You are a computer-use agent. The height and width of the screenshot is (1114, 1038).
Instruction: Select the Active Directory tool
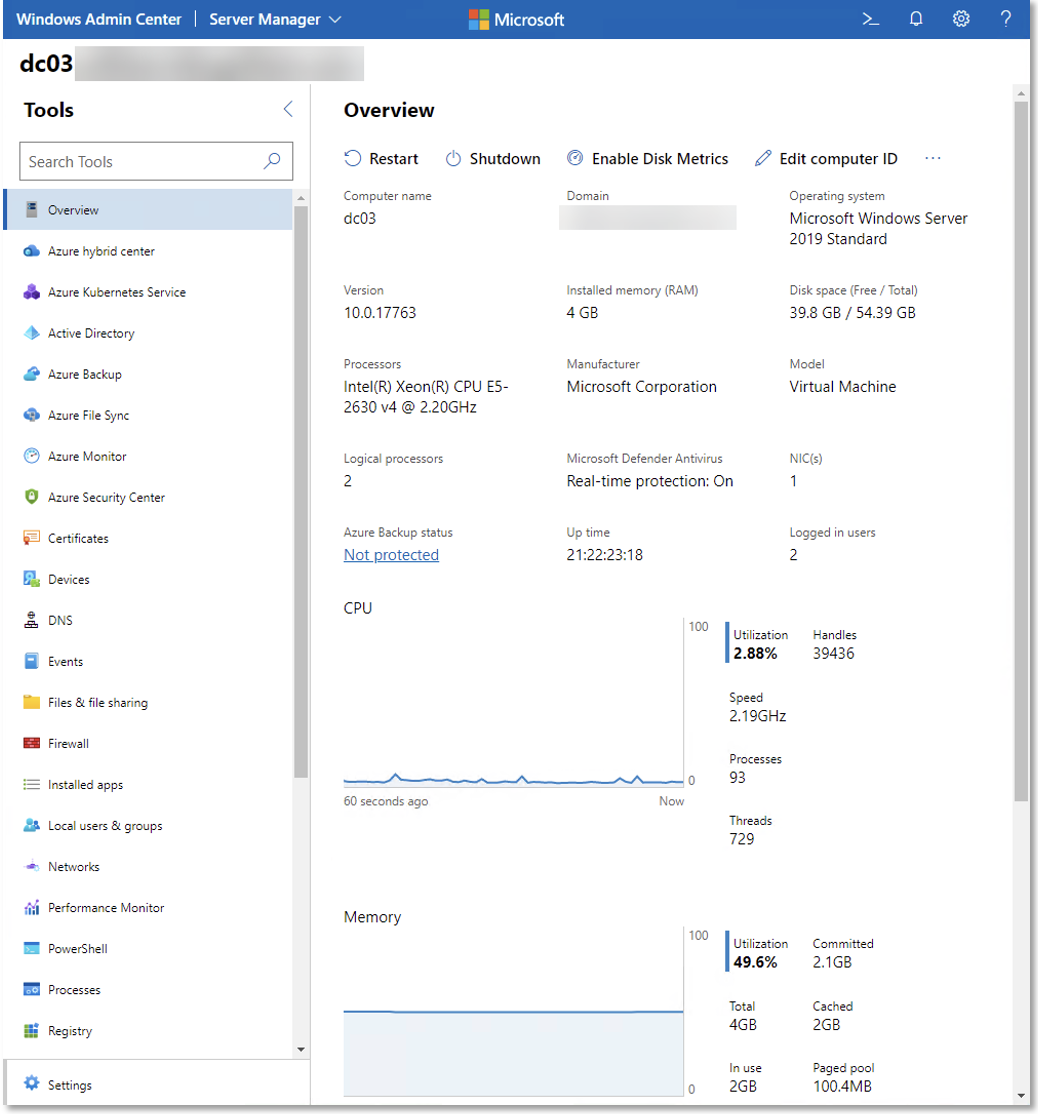[89, 333]
